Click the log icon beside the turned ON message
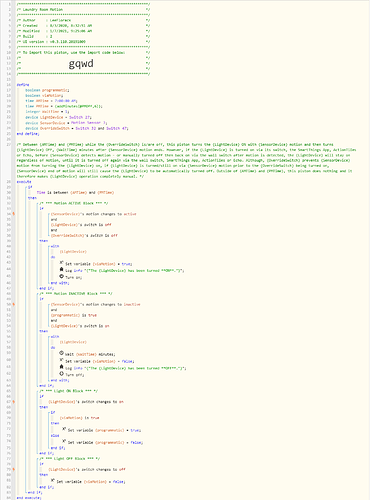The height and width of the screenshot is (500, 372). 61,269
